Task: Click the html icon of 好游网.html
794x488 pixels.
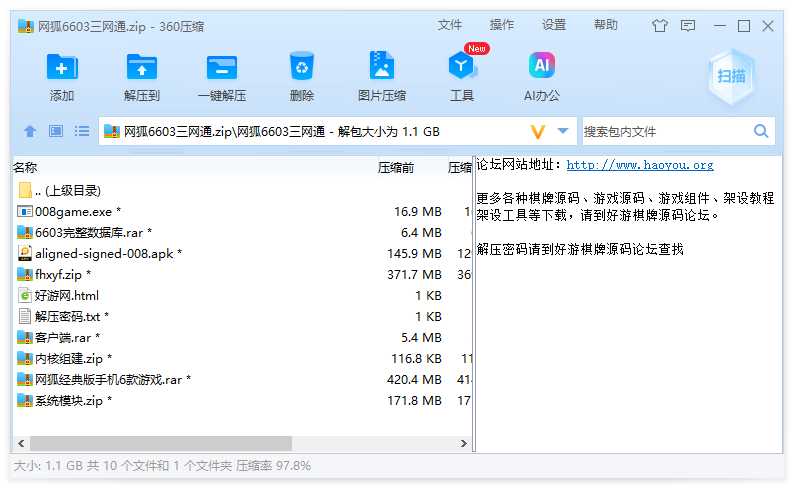Action: pyautogui.click(x=25, y=295)
